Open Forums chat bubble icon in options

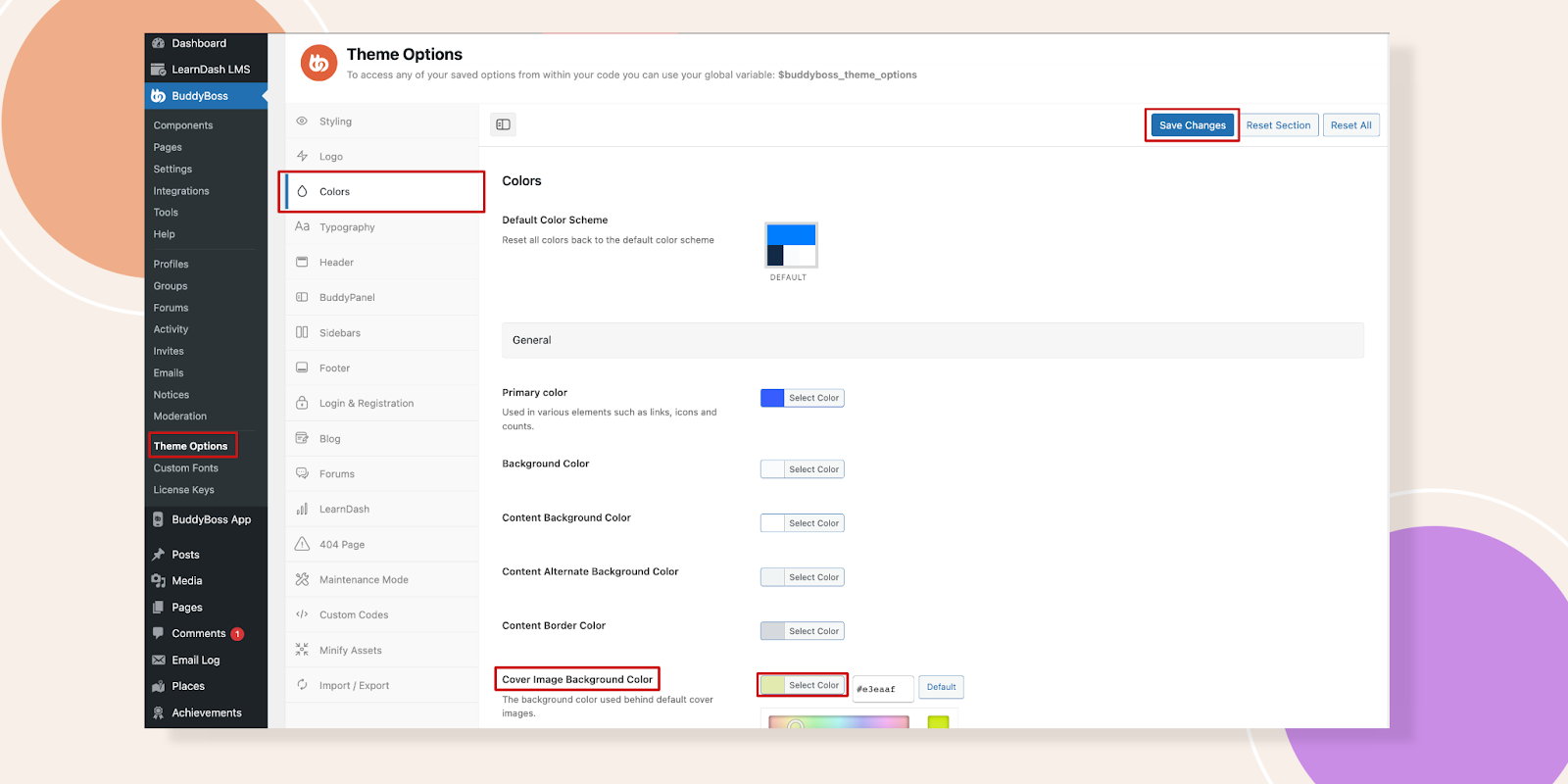(302, 473)
